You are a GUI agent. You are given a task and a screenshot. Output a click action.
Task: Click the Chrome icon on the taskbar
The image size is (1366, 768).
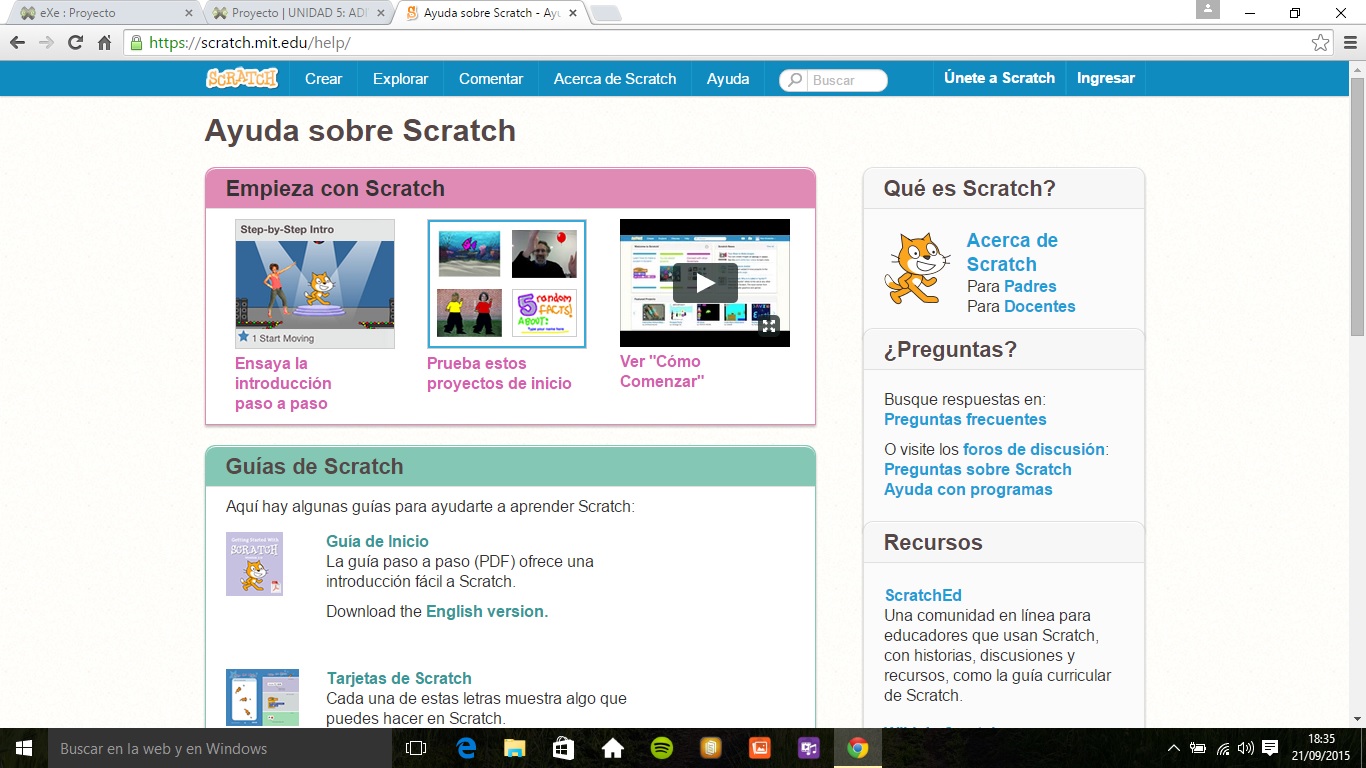[x=857, y=748]
